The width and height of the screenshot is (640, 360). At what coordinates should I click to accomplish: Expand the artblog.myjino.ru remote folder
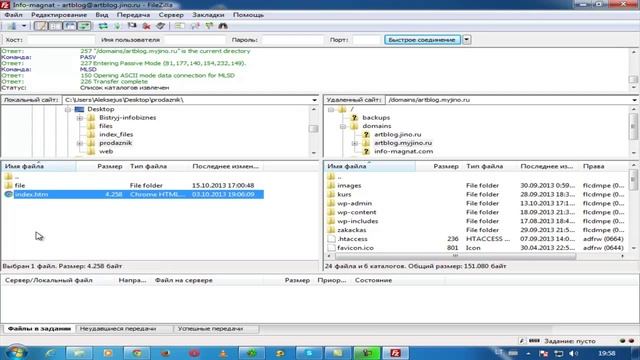pos(355,143)
